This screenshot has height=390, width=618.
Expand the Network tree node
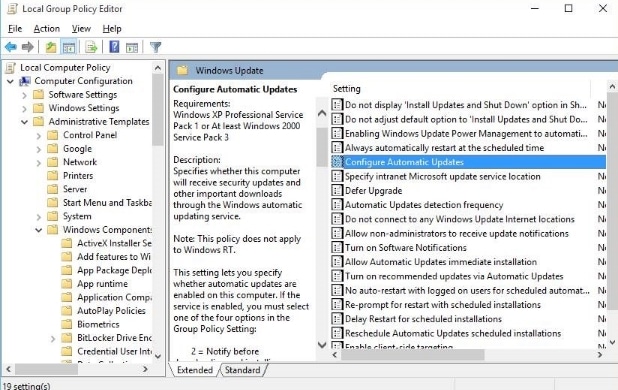[39, 162]
